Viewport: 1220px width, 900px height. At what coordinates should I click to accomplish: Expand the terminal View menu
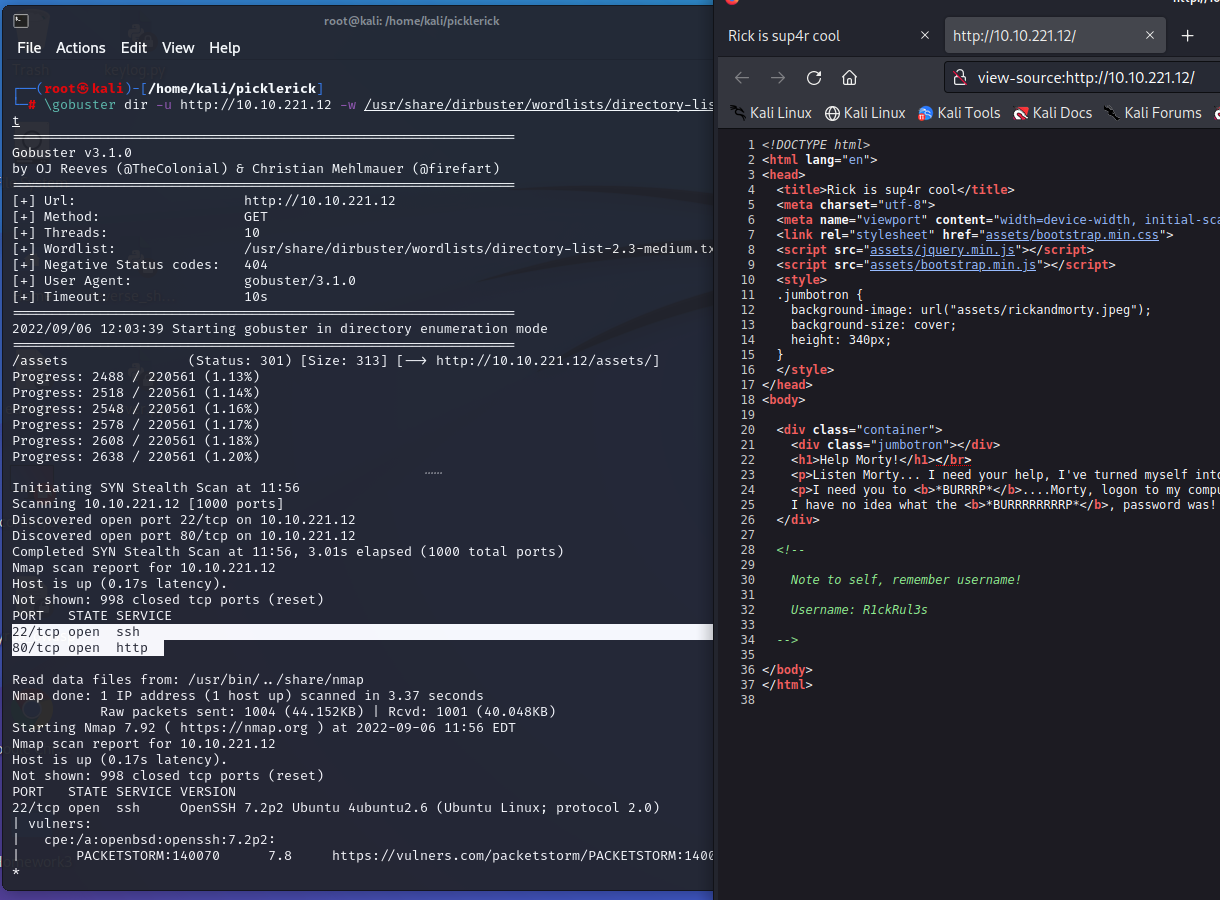pos(178,48)
